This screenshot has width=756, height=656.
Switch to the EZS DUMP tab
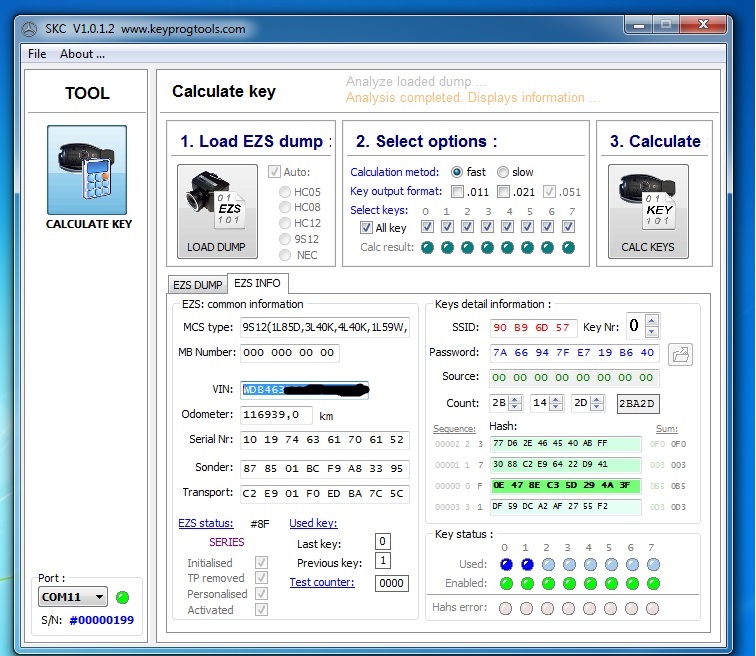198,285
